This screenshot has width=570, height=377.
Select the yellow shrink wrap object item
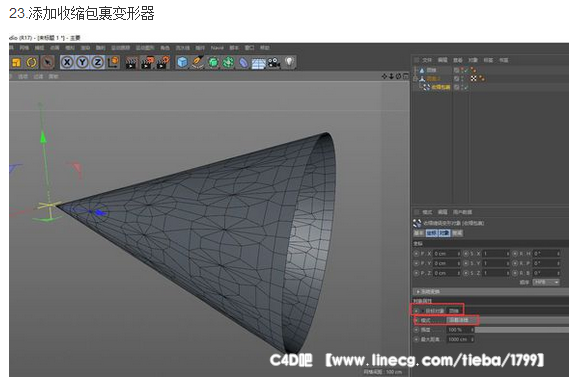441,87
